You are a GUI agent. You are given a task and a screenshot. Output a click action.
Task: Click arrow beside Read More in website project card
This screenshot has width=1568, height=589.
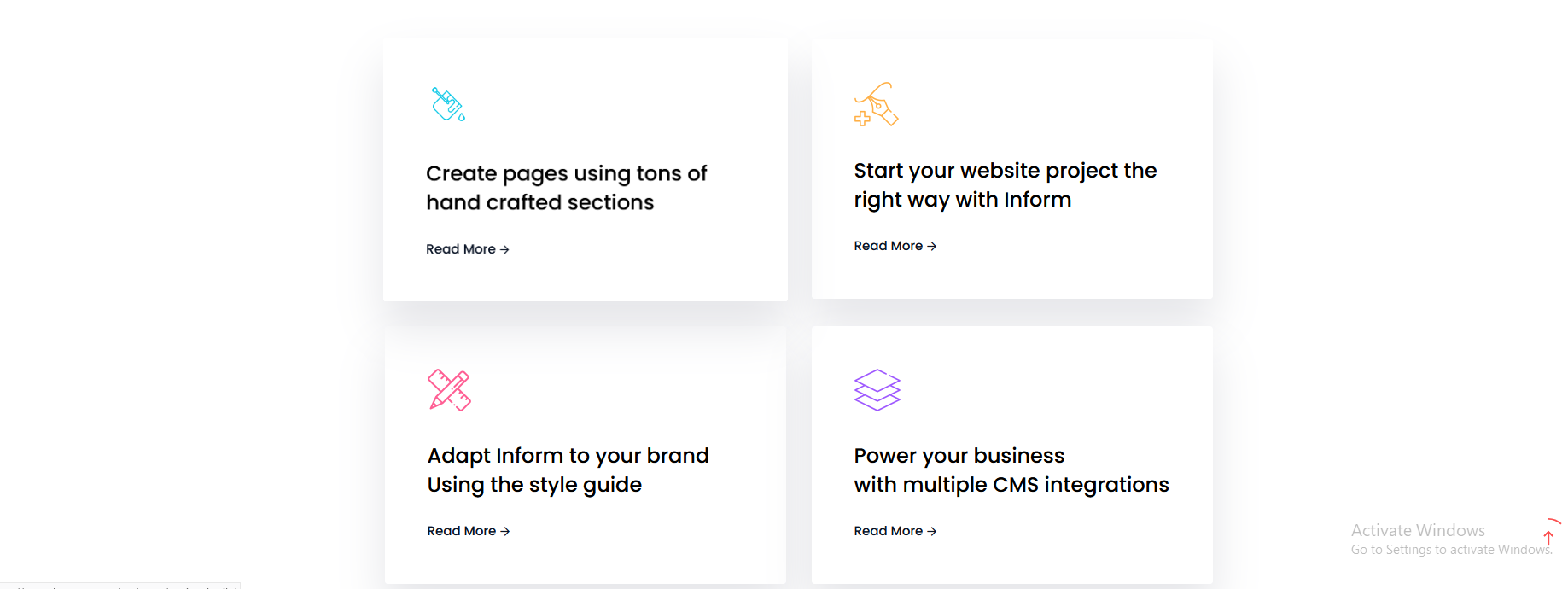(932, 246)
